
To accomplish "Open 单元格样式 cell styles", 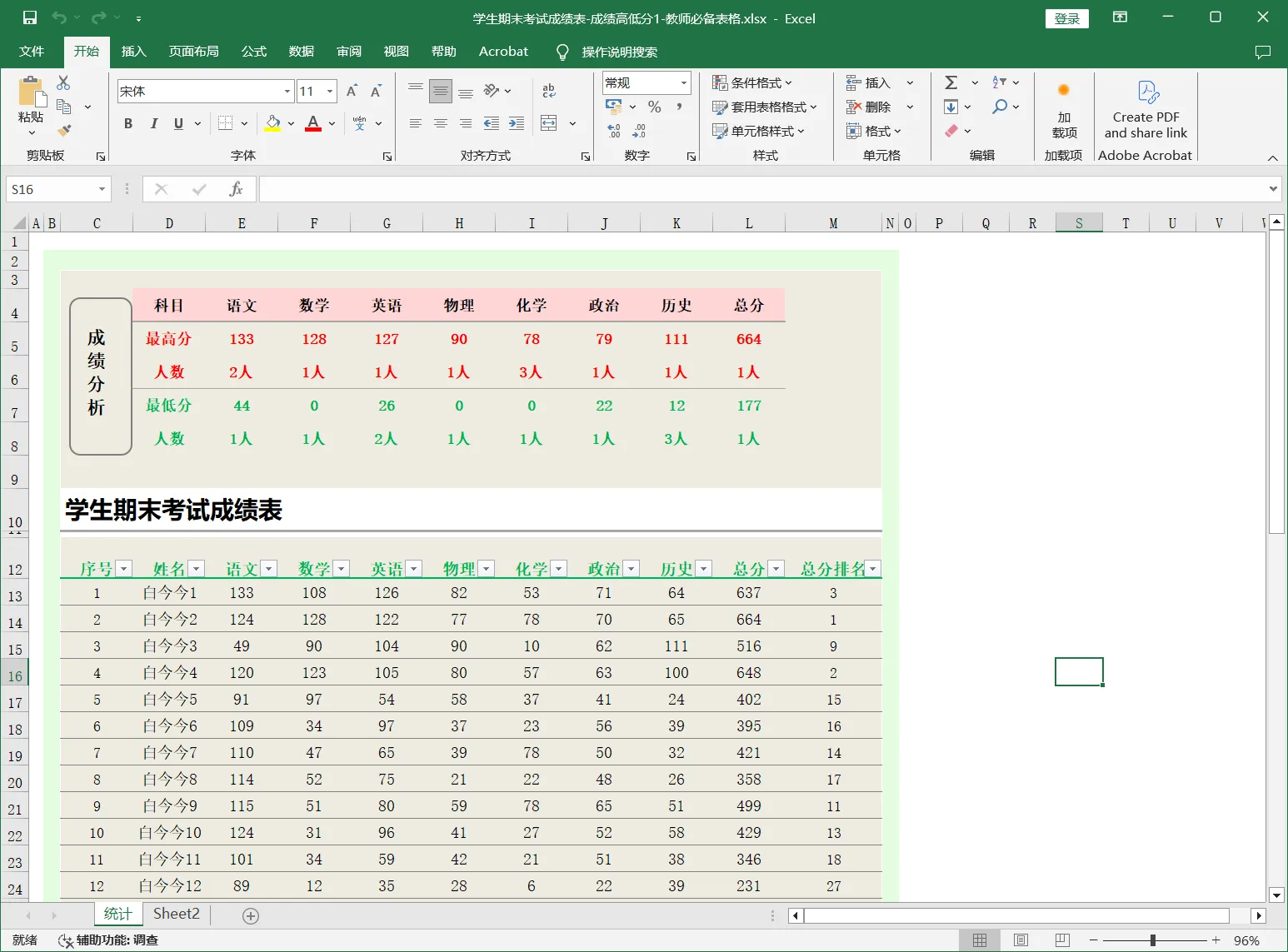I will pyautogui.click(x=759, y=131).
